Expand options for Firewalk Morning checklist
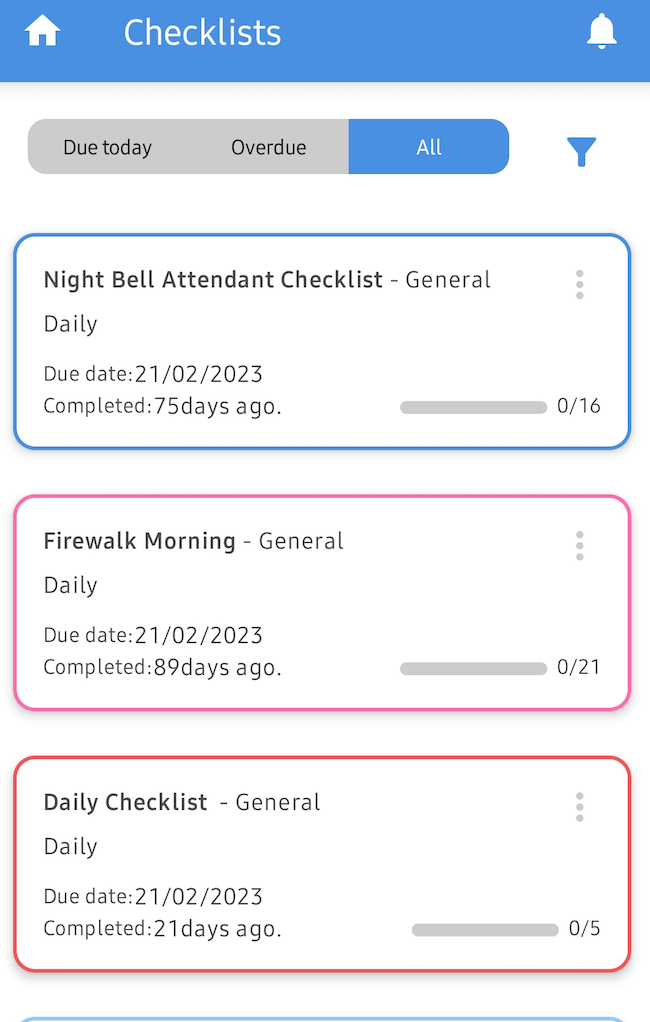 tap(579, 545)
